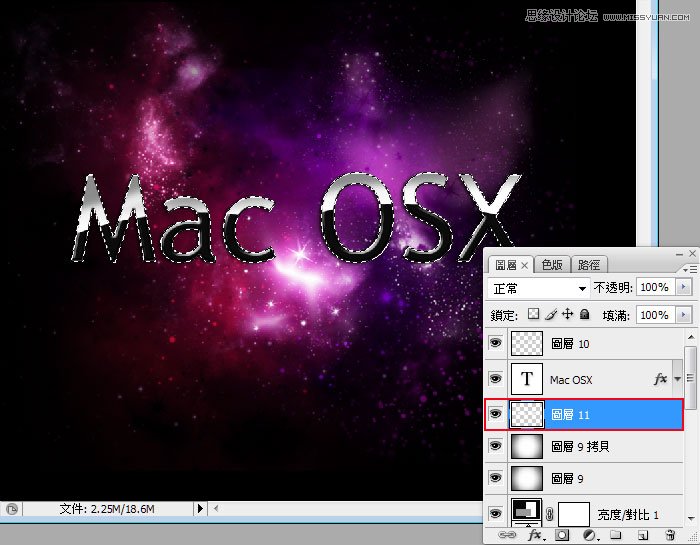Collapse the layers panel
The width and height of the screenshot is (700, 545).
(x=679, y=254)
